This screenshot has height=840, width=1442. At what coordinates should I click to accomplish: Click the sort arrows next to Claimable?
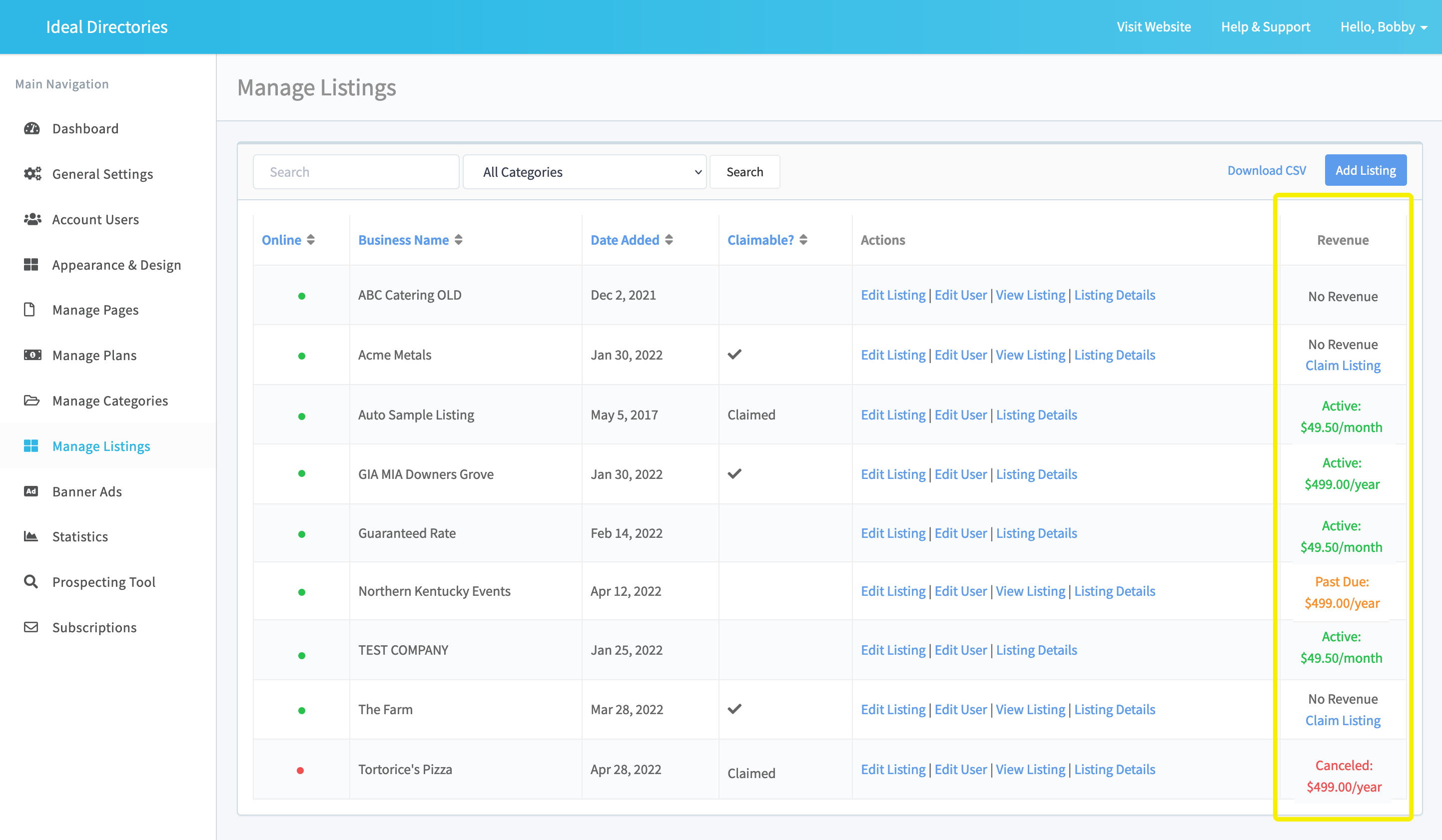pyautogui.click(x=803, y=240)
